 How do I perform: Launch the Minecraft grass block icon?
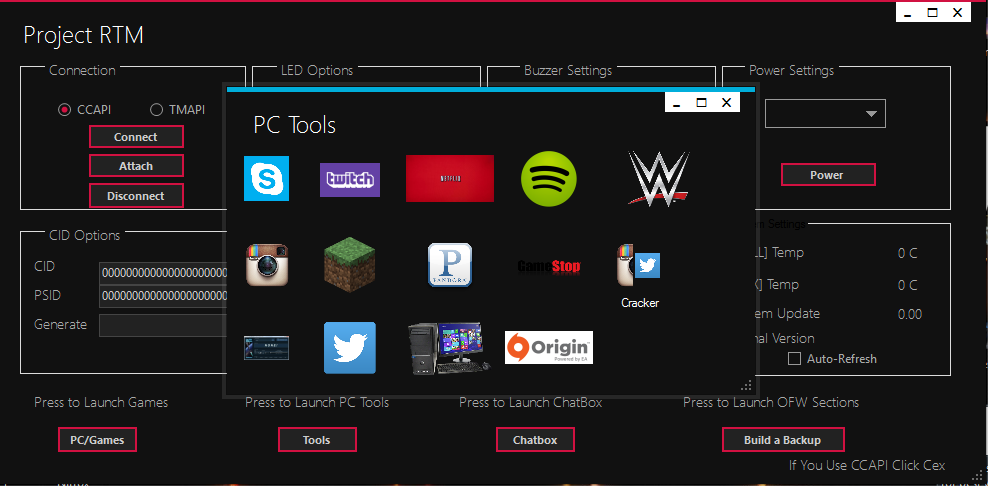point(350,265)
